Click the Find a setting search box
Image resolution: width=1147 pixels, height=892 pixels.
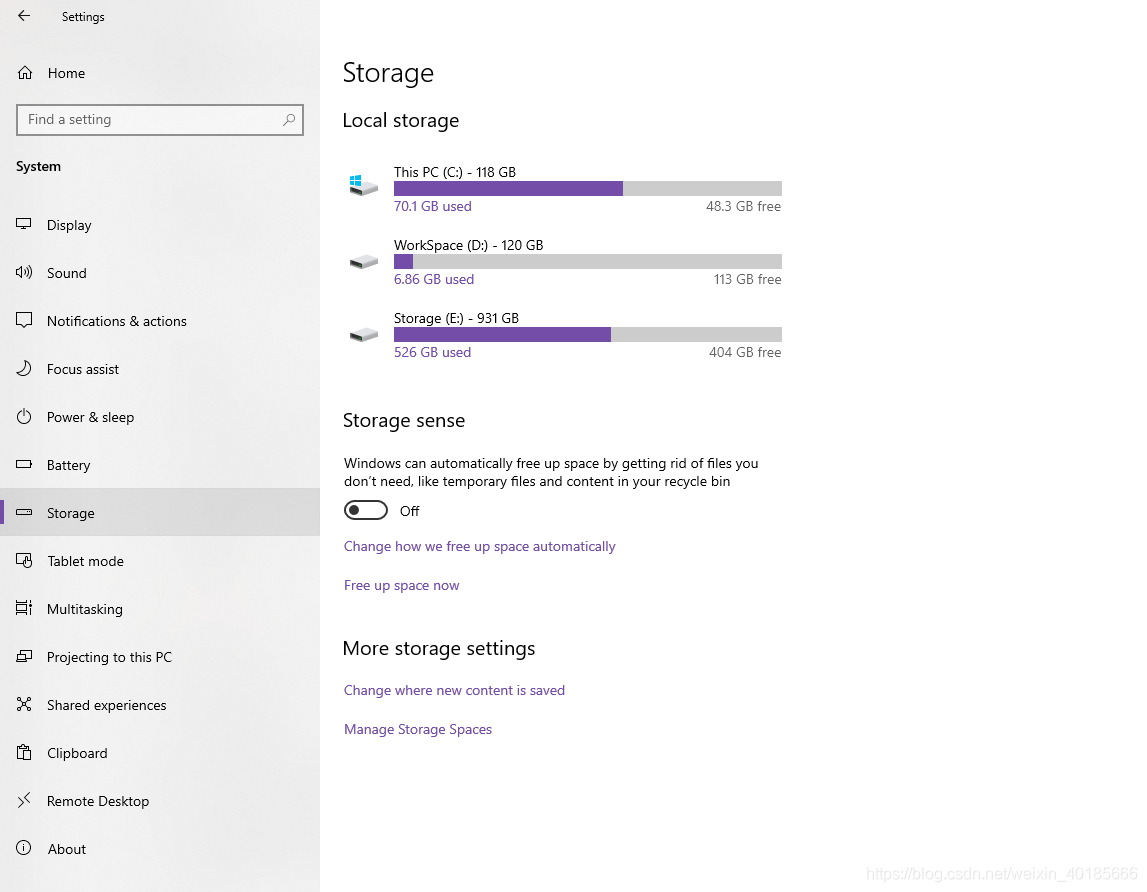(x=159, y=119)
